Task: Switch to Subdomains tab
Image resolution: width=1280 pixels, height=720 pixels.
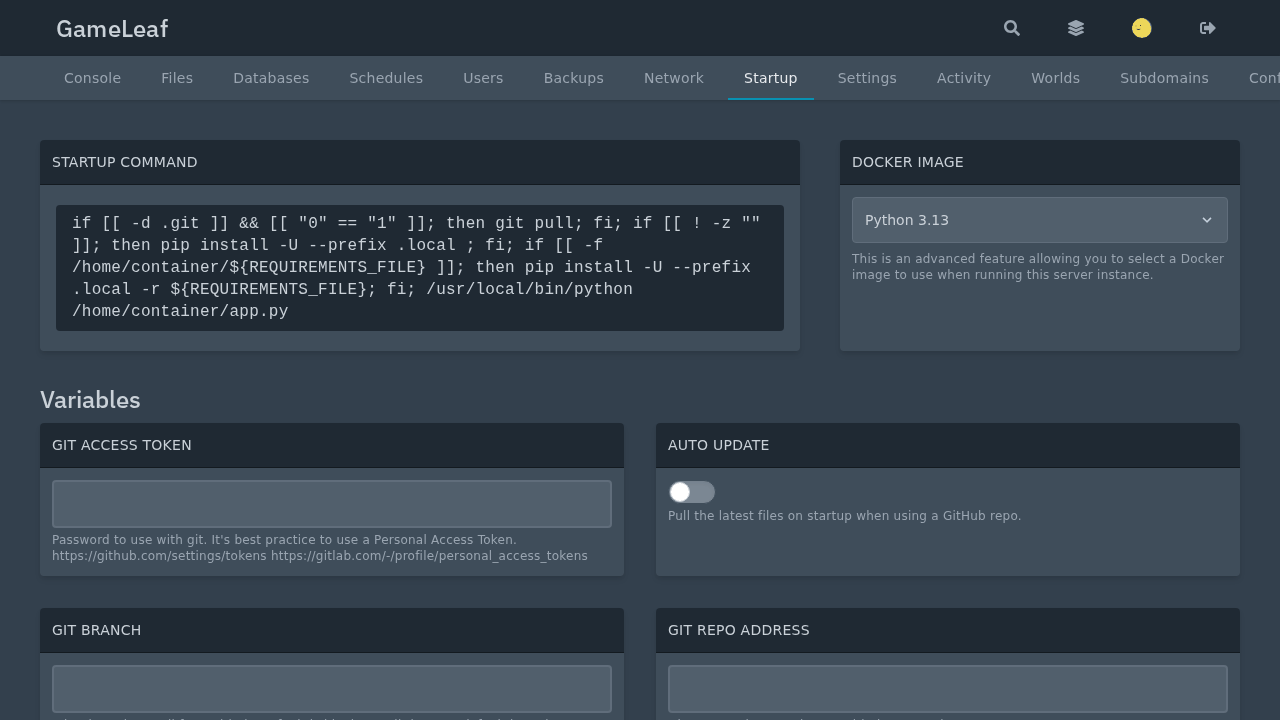Action: click(1164, 78)
